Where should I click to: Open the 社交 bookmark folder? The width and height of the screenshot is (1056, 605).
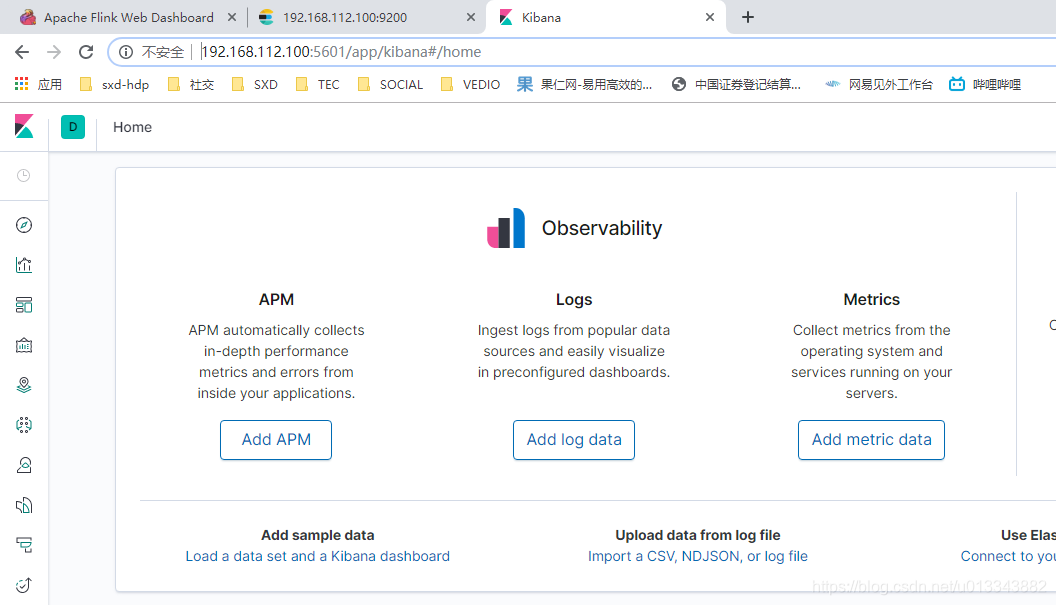coord(191,84)
